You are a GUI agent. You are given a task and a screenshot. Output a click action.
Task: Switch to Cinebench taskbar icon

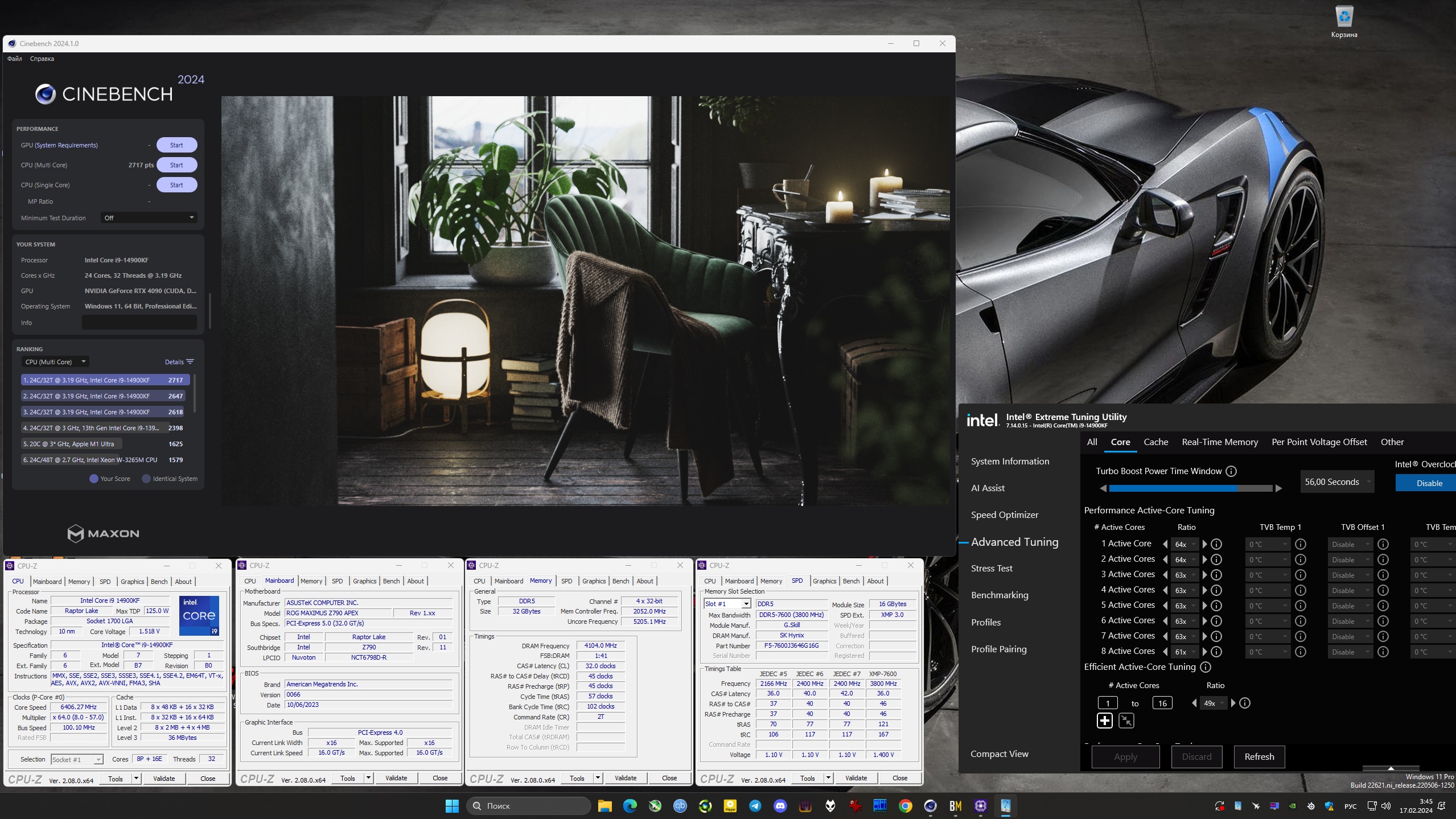pyautogui.click(x=930, y=806)
